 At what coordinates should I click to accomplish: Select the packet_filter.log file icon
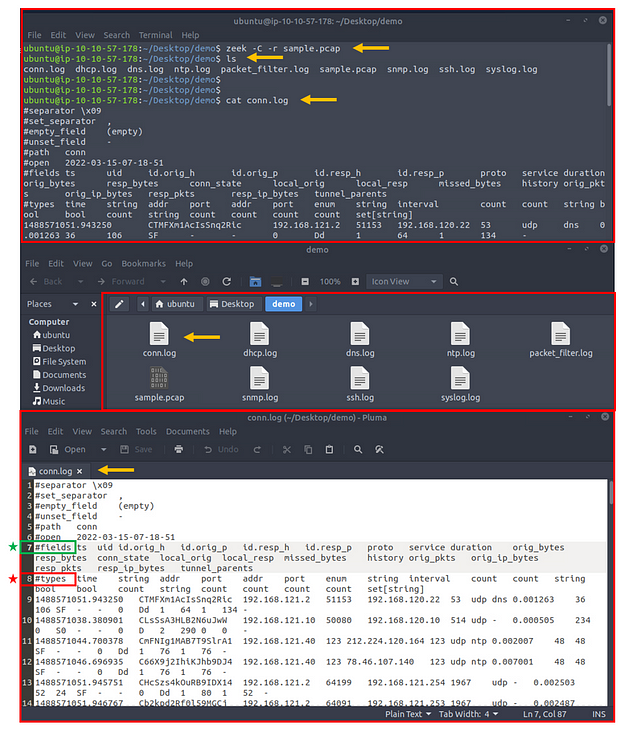(x=560, y=339)
